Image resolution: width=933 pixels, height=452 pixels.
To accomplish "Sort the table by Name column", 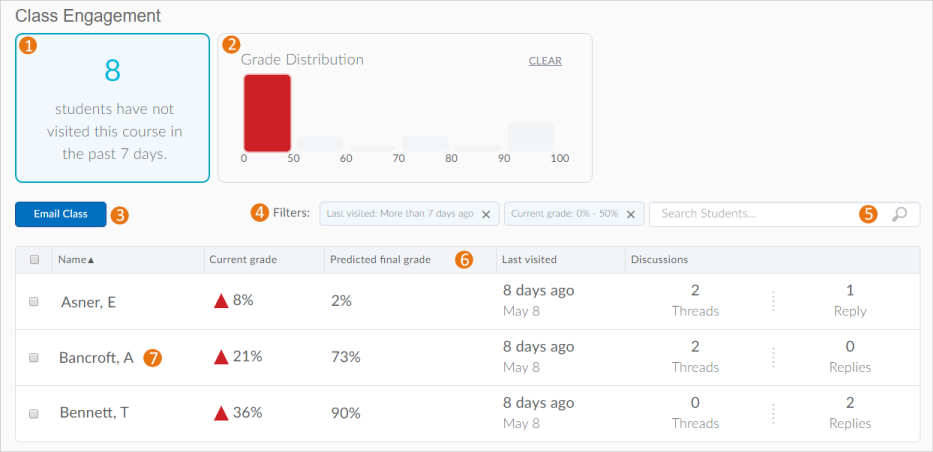I will tap(77, 260).
